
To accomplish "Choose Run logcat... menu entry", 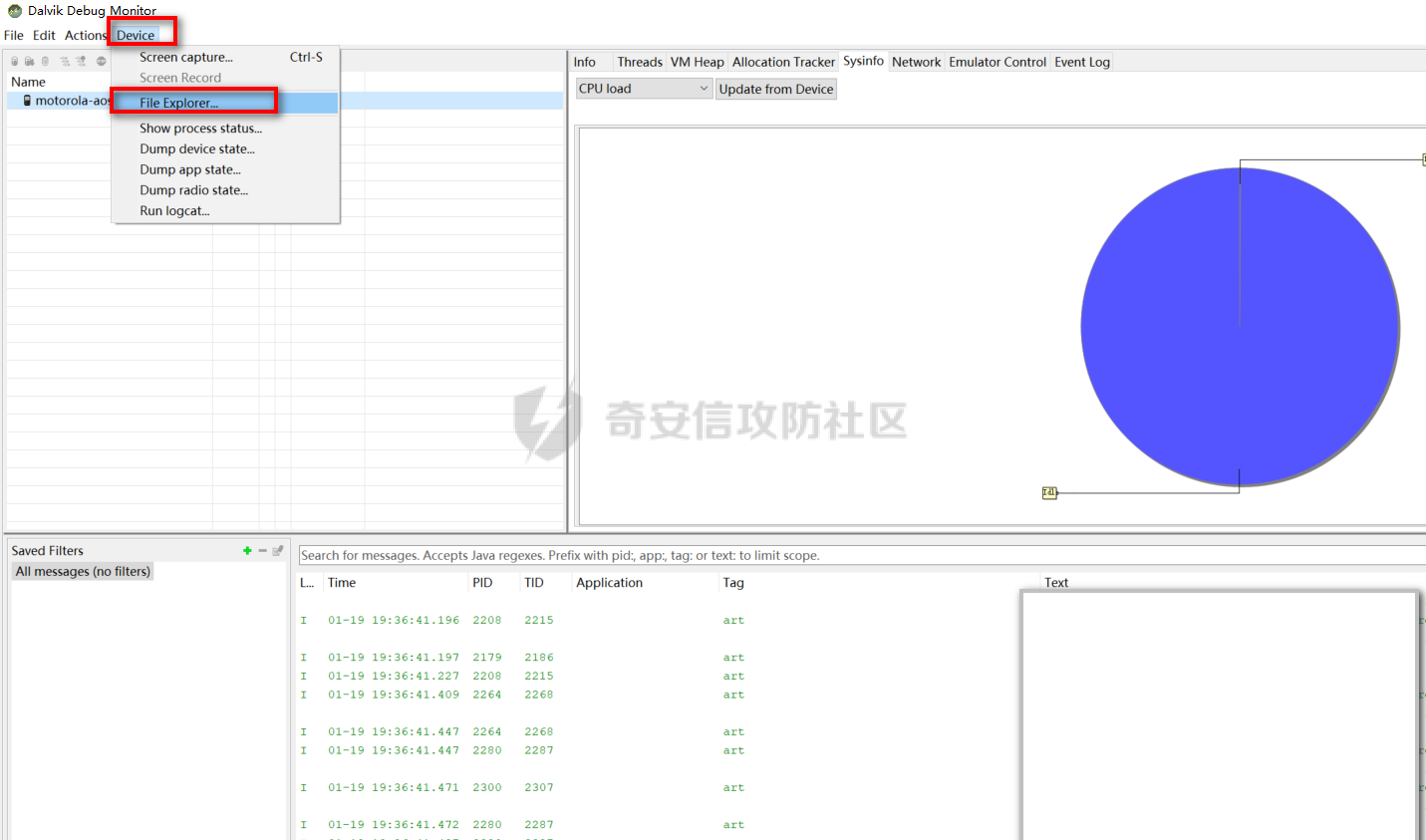I will coord(226,210).
